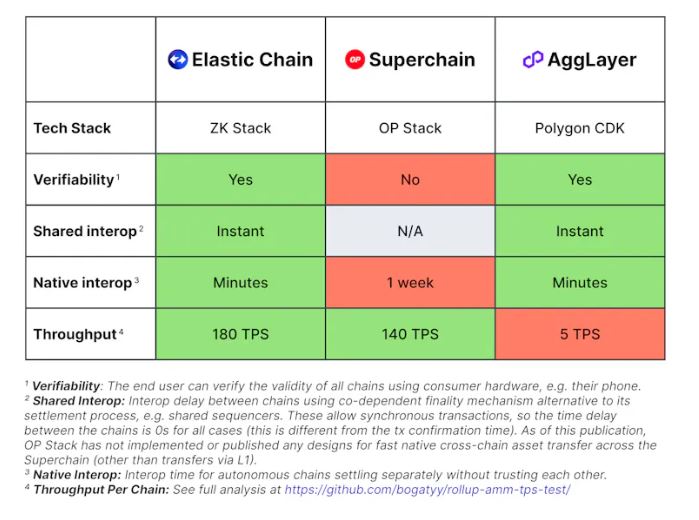
Task: Click the red "5 TPS" throughput cell
Action: [x=580, y=334]
